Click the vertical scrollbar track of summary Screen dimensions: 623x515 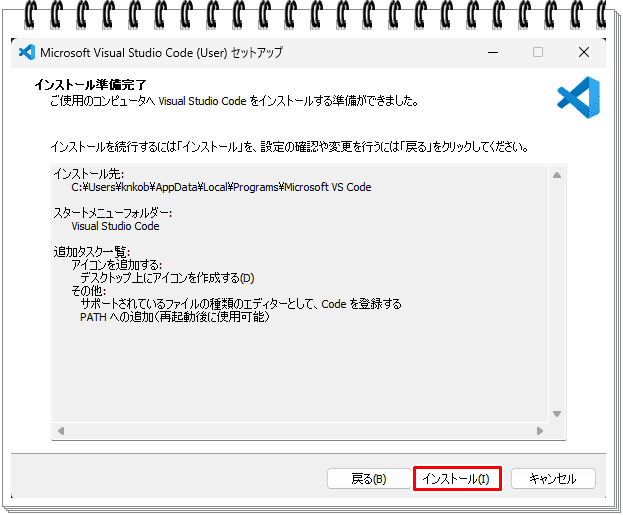coord(557,294)
